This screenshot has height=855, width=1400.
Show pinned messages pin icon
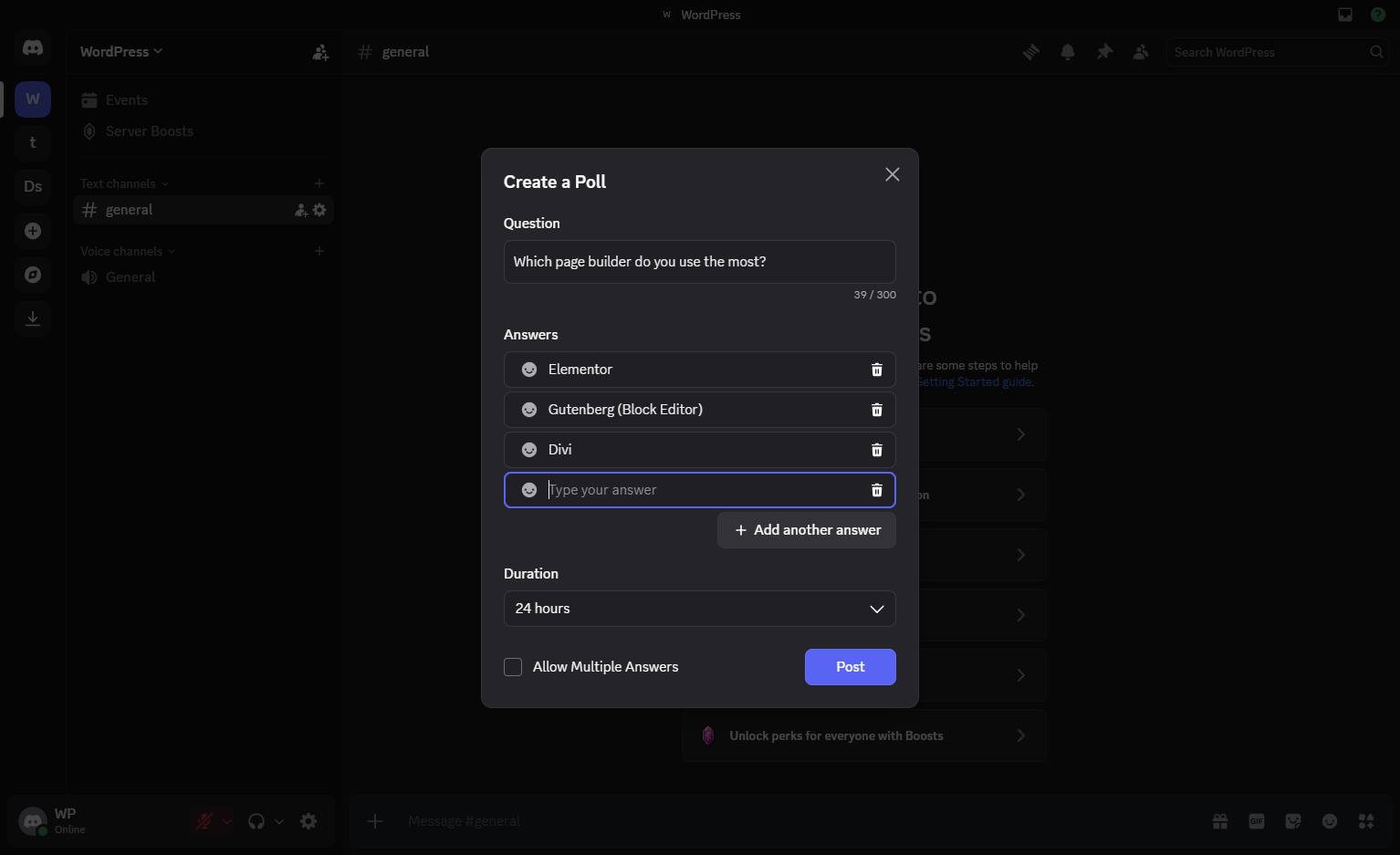[1104, 52]
